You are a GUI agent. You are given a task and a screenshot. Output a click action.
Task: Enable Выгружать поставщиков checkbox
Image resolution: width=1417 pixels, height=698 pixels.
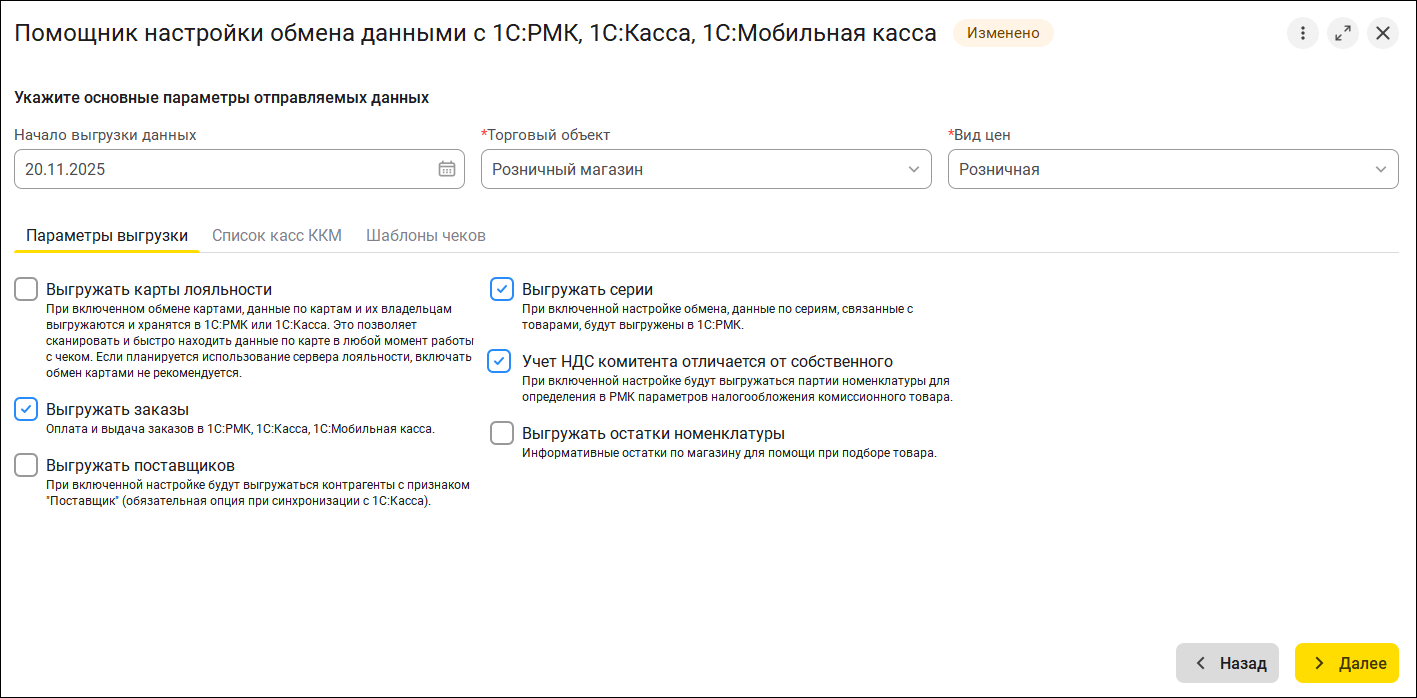pyautogui.click(x=26, y=465)
